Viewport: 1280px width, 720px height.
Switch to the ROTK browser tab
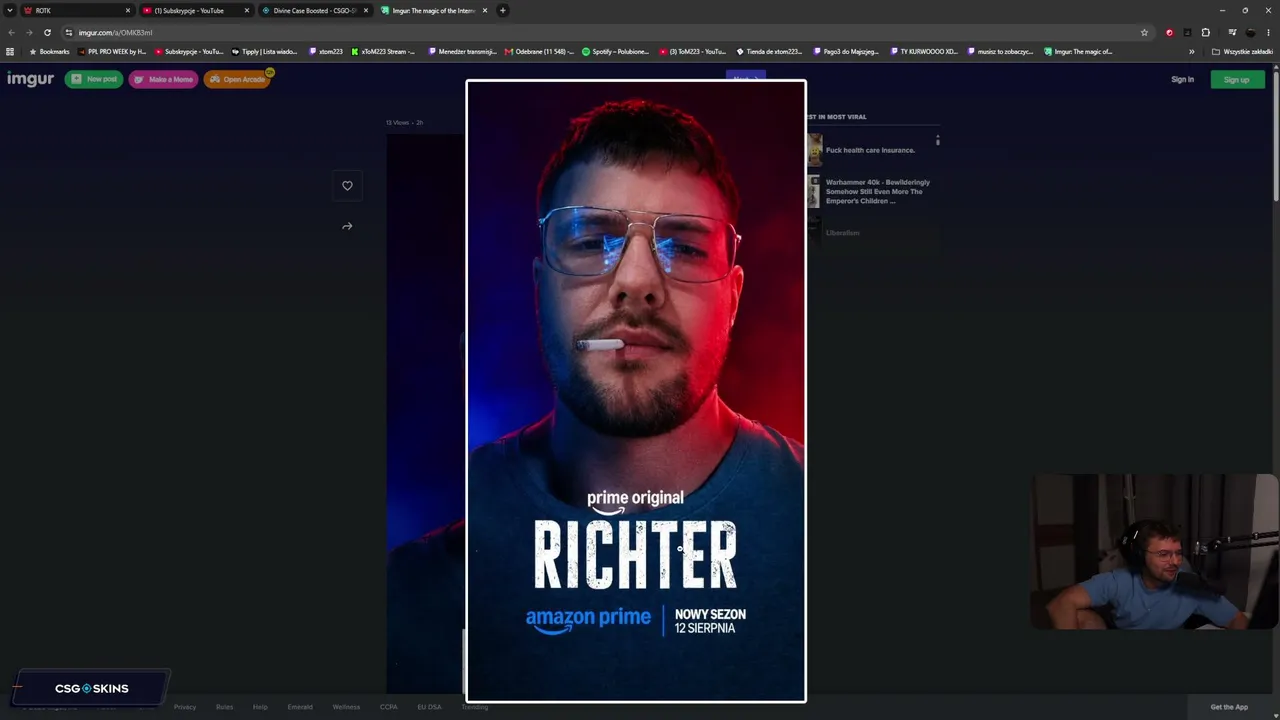coord(77,10)
